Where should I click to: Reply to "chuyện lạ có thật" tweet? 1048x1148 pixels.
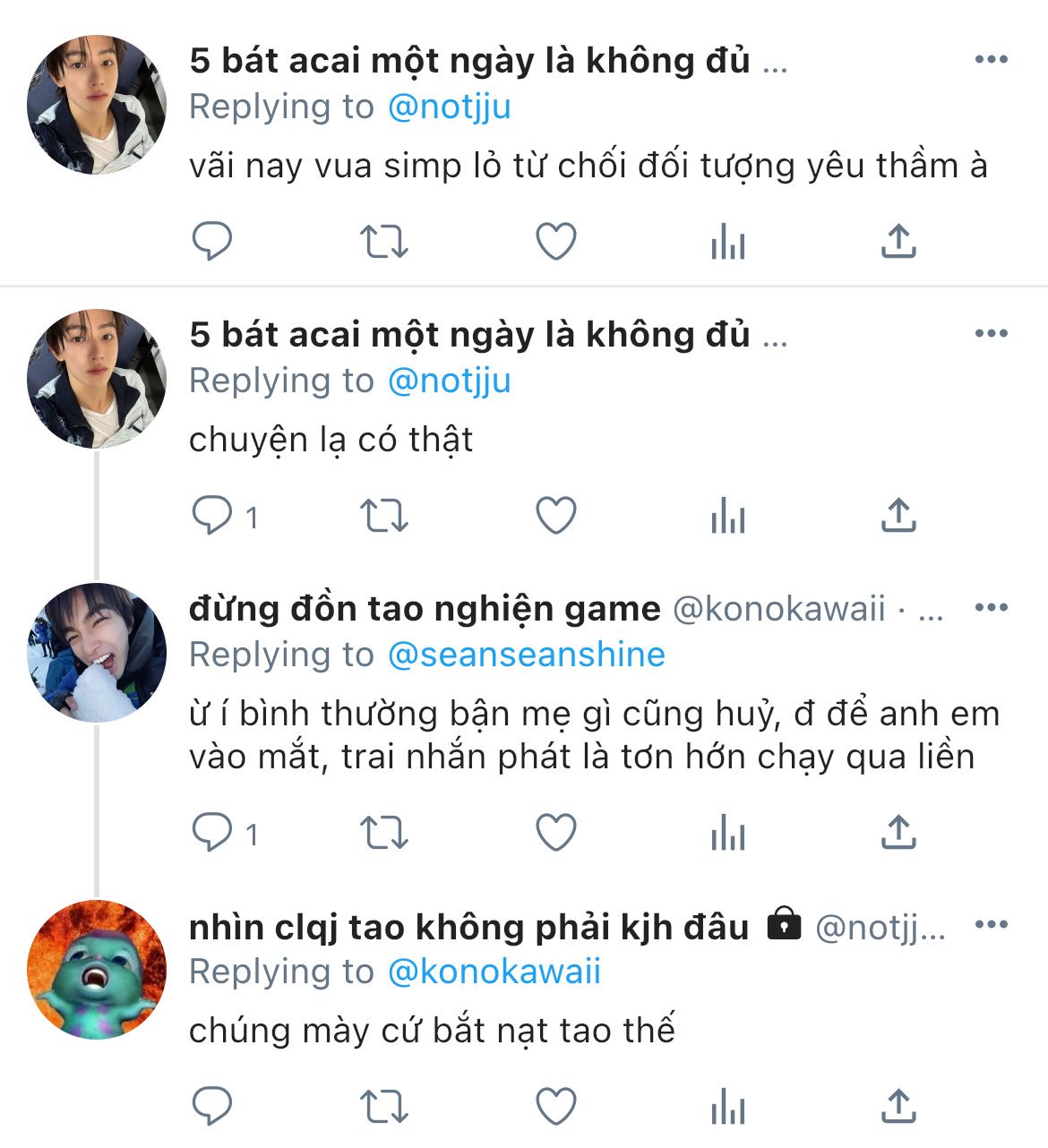pos(212,516)
